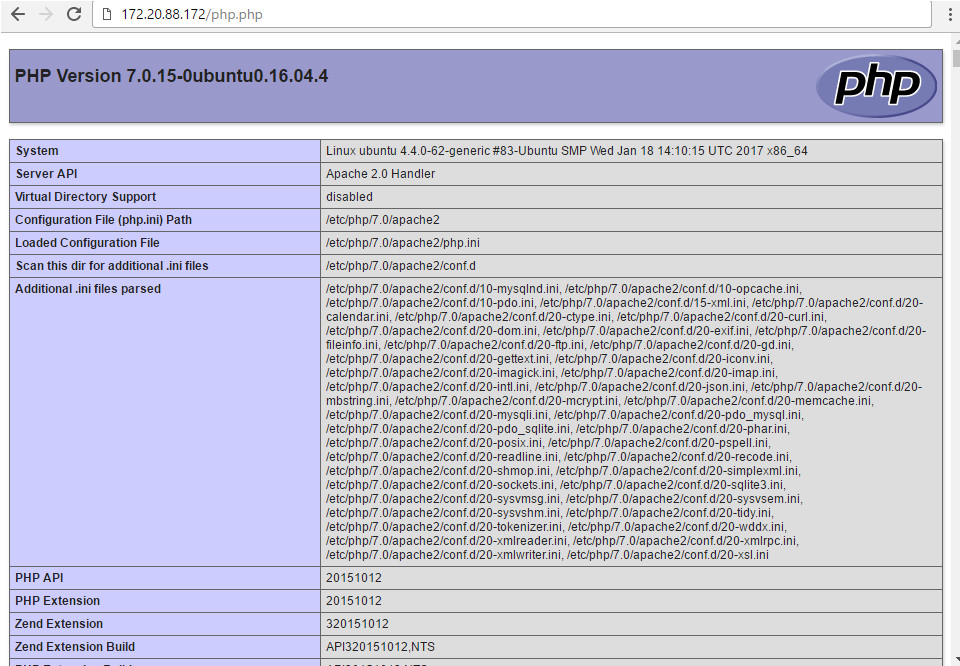This screenshot has height=666, width=960.
Task: Click the browser Forward arrow
Action: [46, 14]
